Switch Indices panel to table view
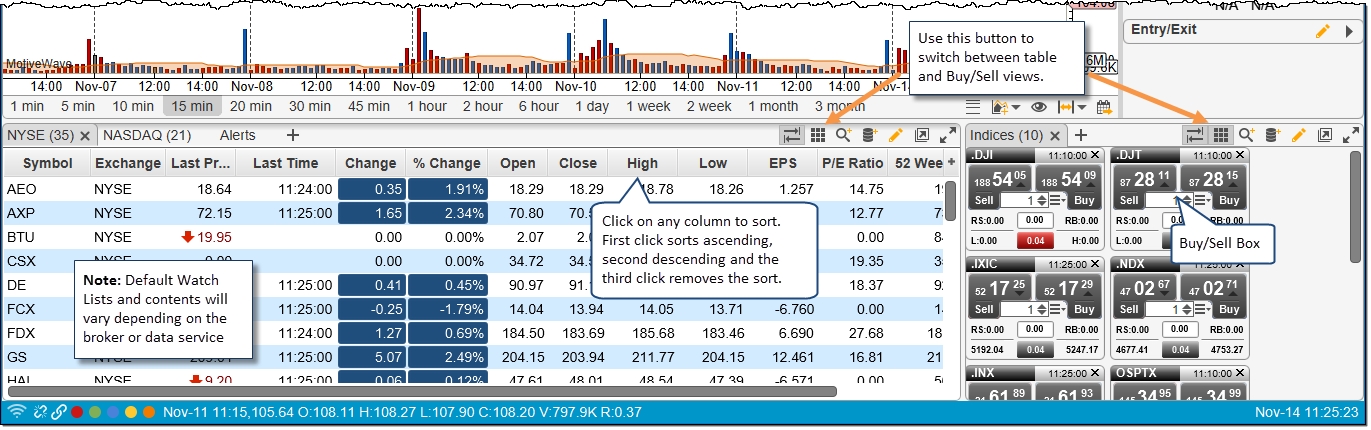Image resolution: width=1371 pixels, height=430 pixels. (x=1195, y=135)
